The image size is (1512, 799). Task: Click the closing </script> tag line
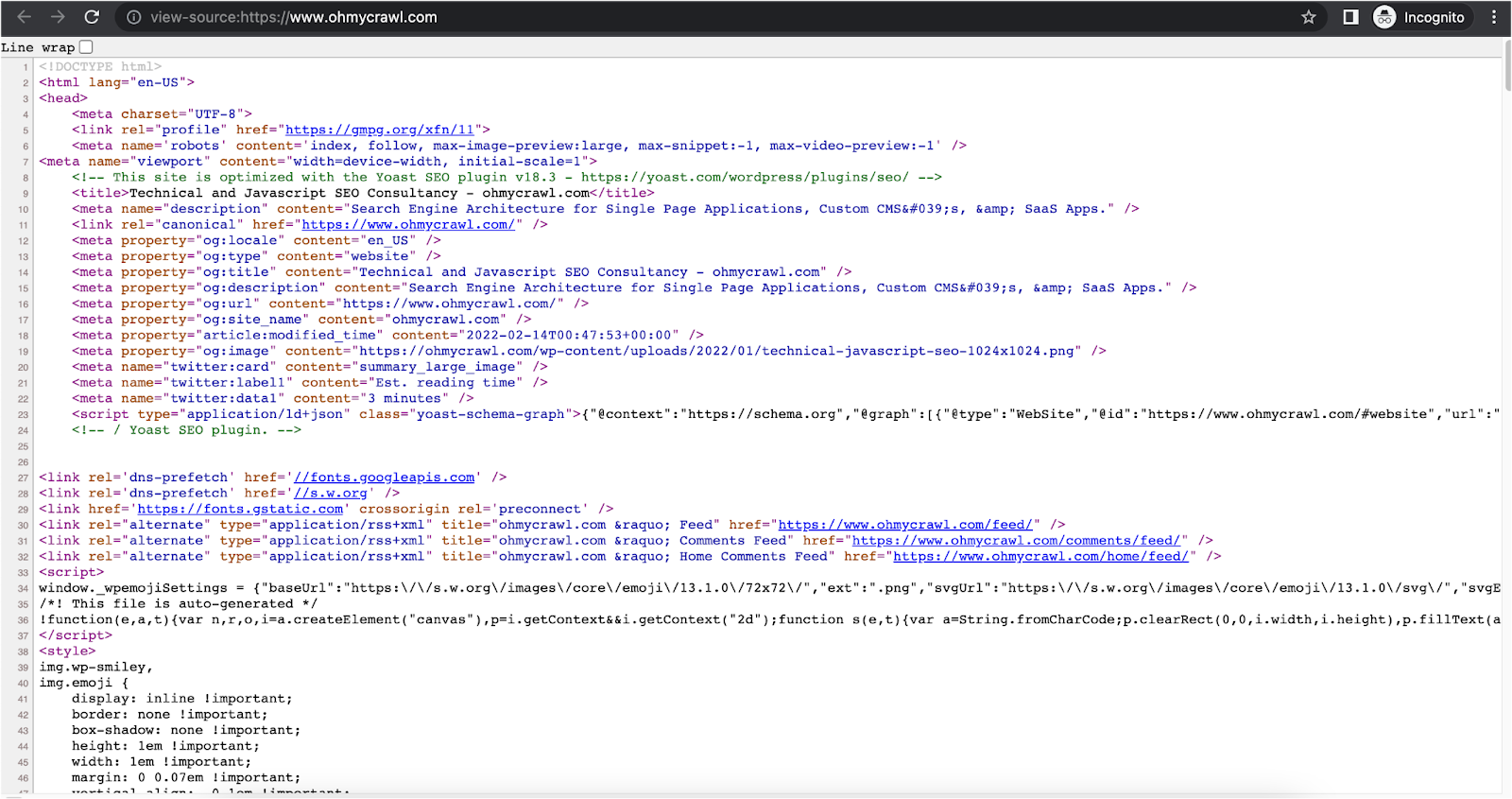(x=76, y=635)
